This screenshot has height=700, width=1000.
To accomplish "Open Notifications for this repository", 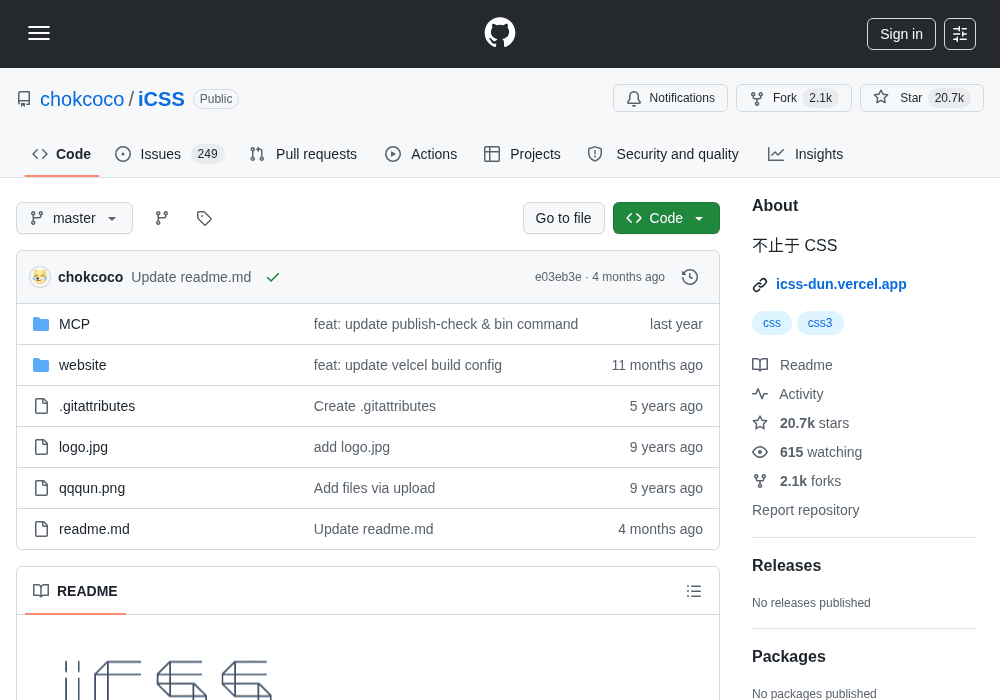I will tap(670, 98).
